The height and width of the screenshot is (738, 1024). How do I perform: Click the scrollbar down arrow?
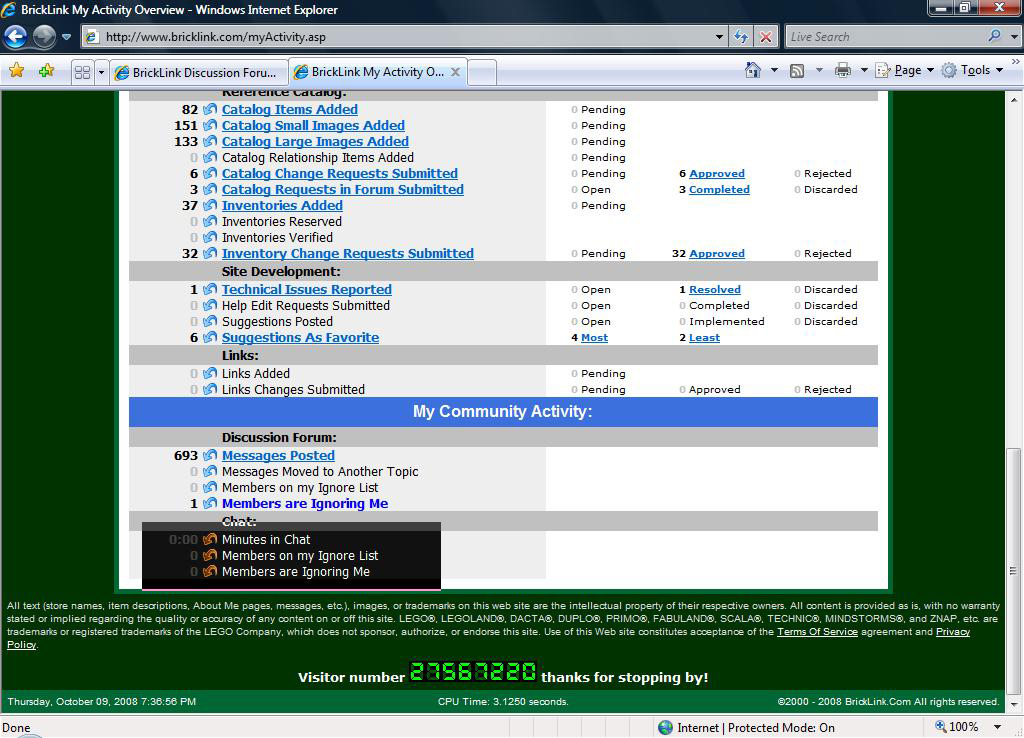click(x=1013, y=705)
